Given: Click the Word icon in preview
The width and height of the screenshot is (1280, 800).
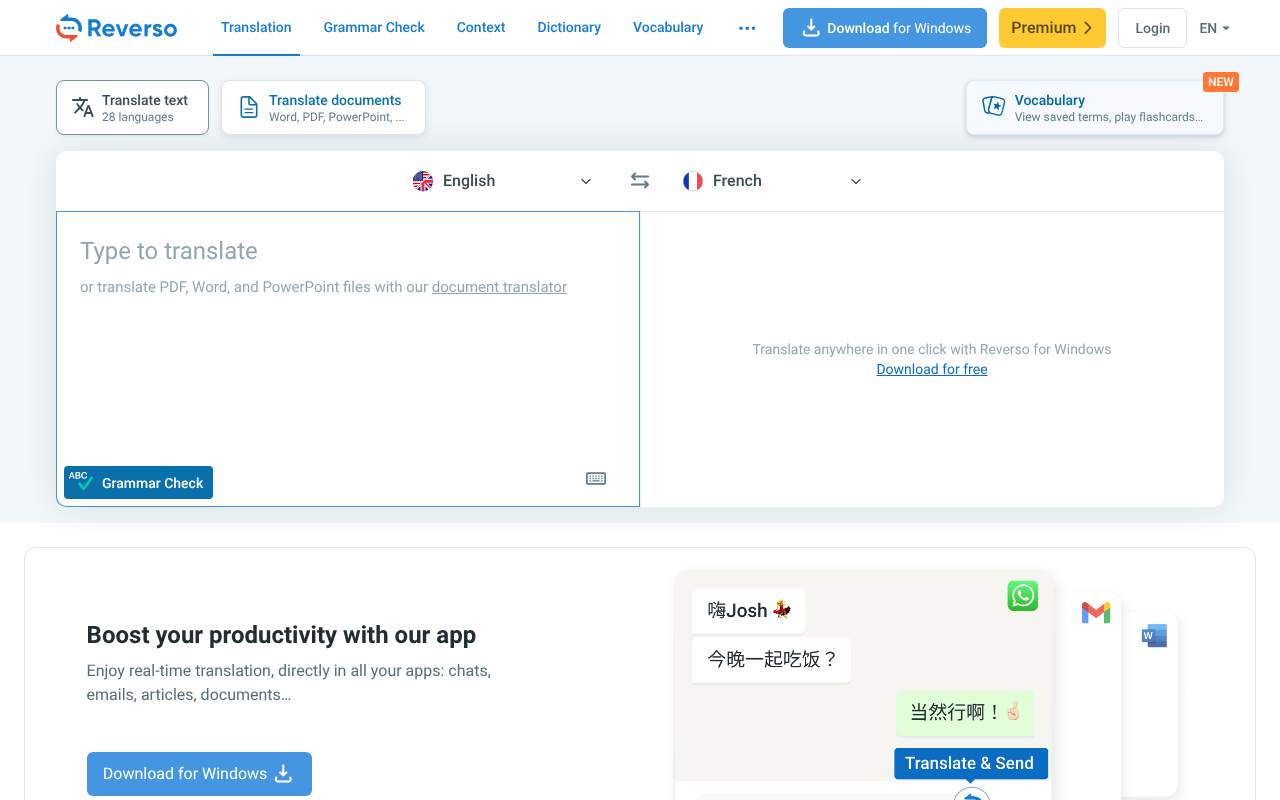Looking at the screenshot, I should (1154, 635).
